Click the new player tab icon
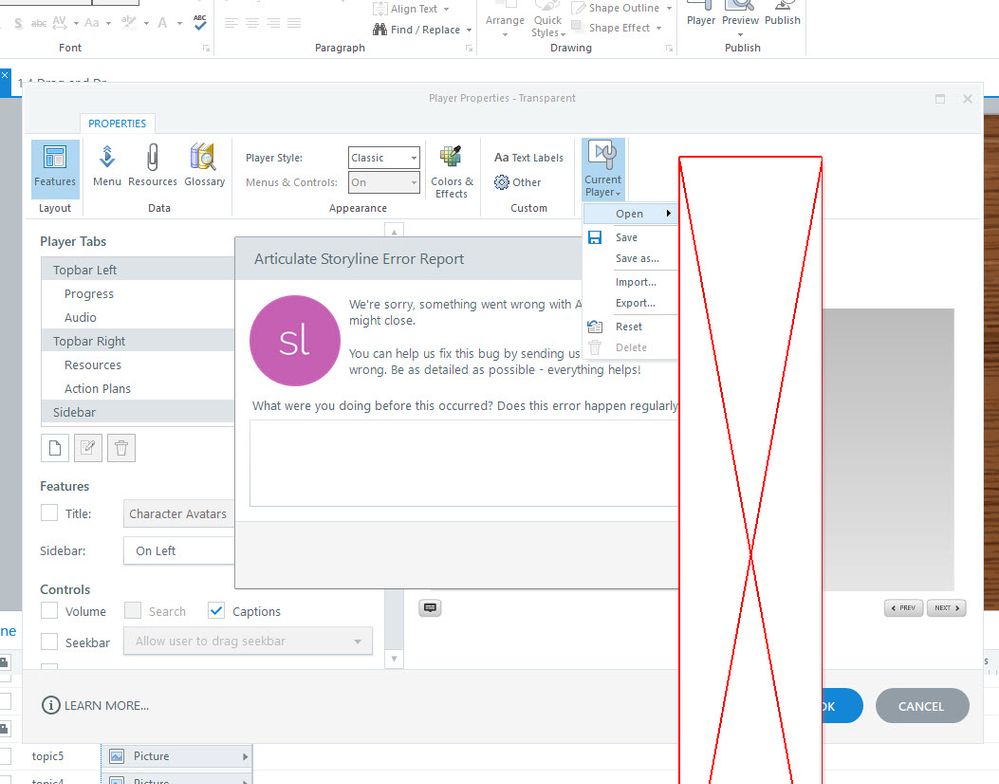 [55, 448]
